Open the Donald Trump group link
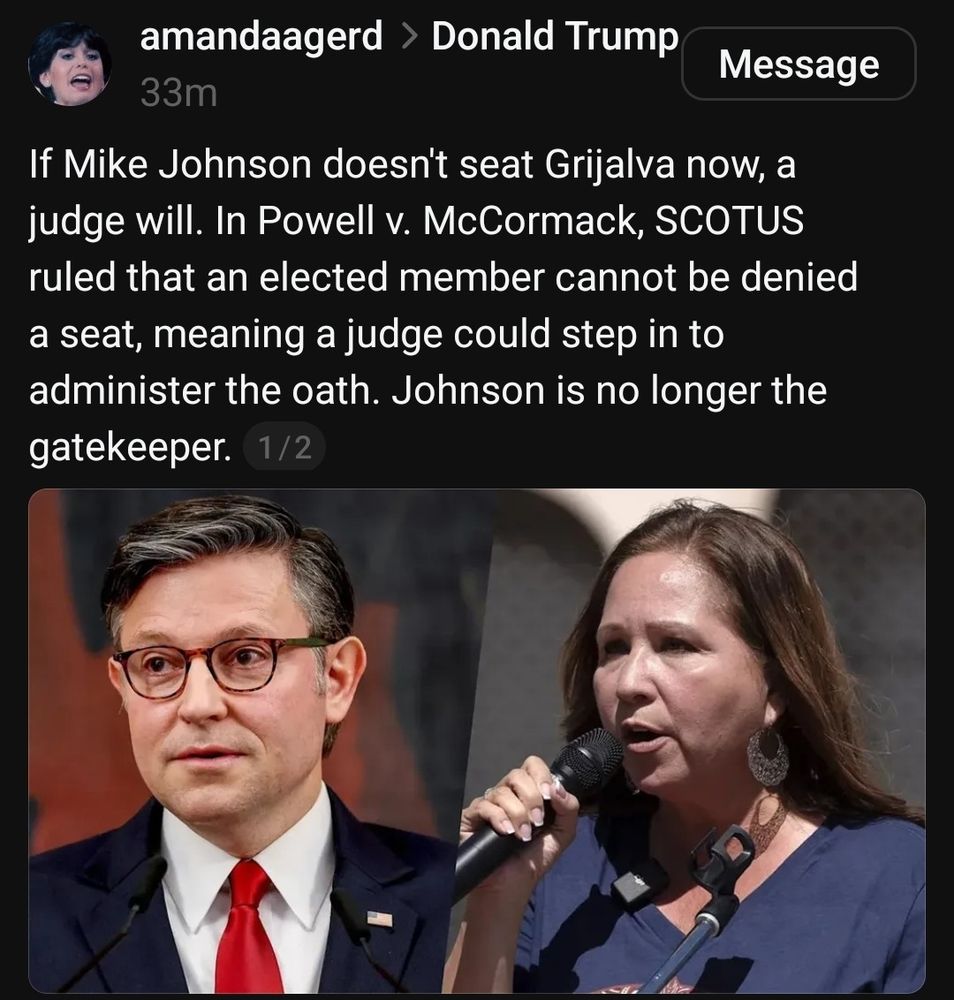 555,36
